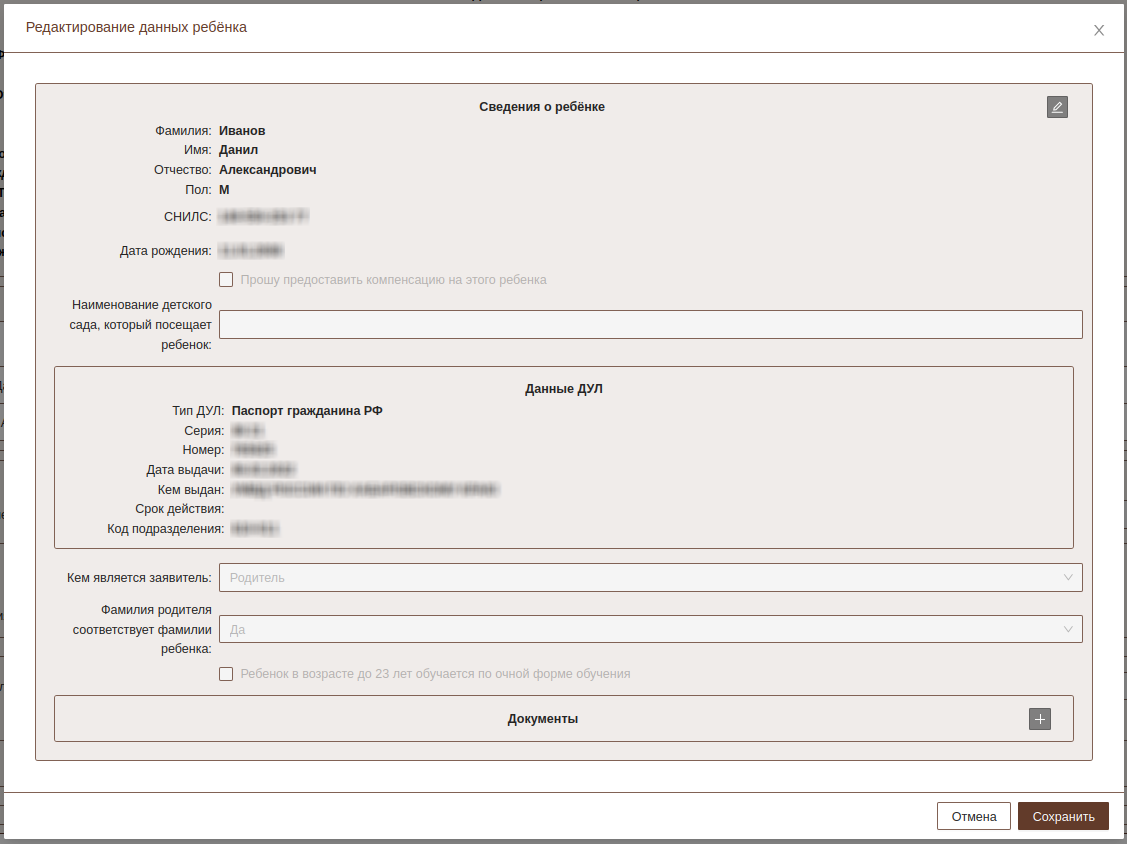1127x844 pixels.
Task: Select the 'Данные ДУЛ' section heading
Action: click(x=563, y=389)
